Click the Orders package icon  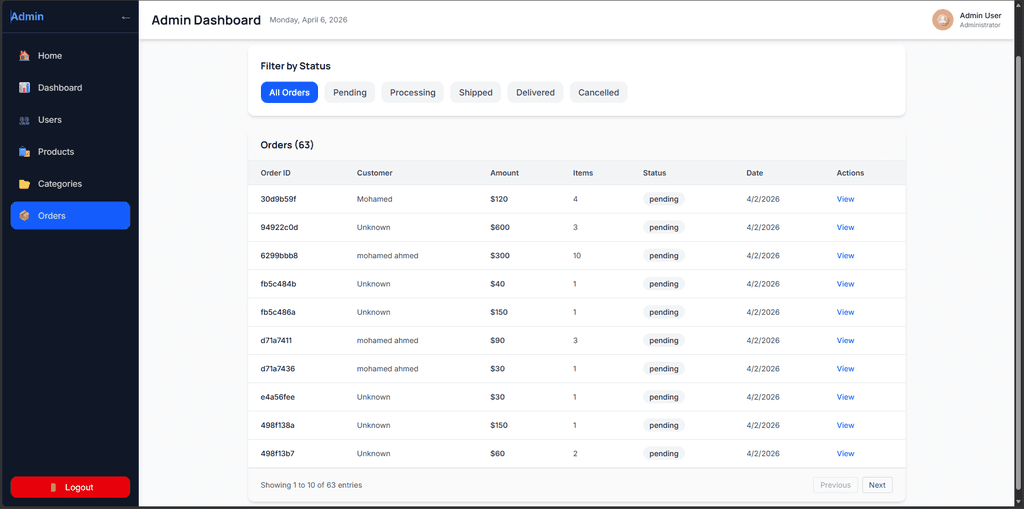point(24,216)
